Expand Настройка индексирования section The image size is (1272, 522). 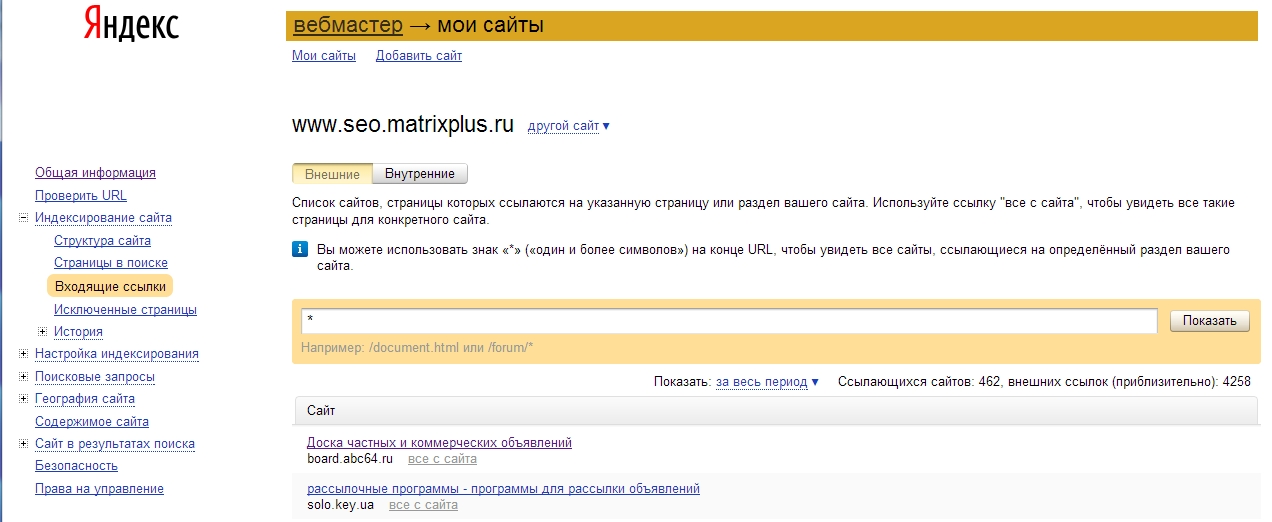coord(23,353)
